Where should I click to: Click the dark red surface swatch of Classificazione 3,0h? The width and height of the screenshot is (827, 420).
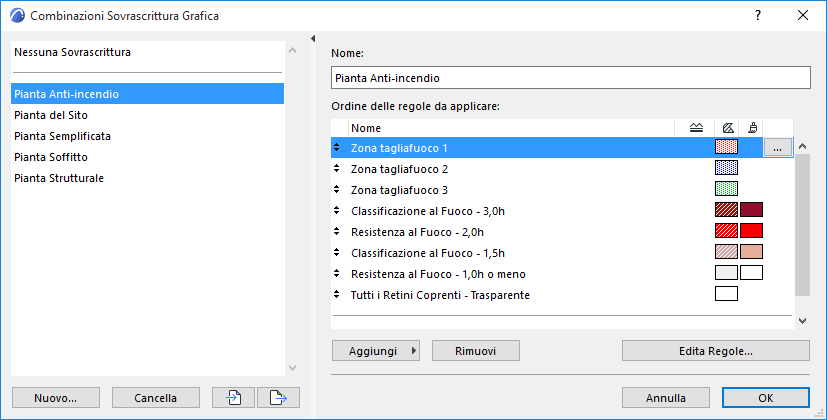coord(751,210)
